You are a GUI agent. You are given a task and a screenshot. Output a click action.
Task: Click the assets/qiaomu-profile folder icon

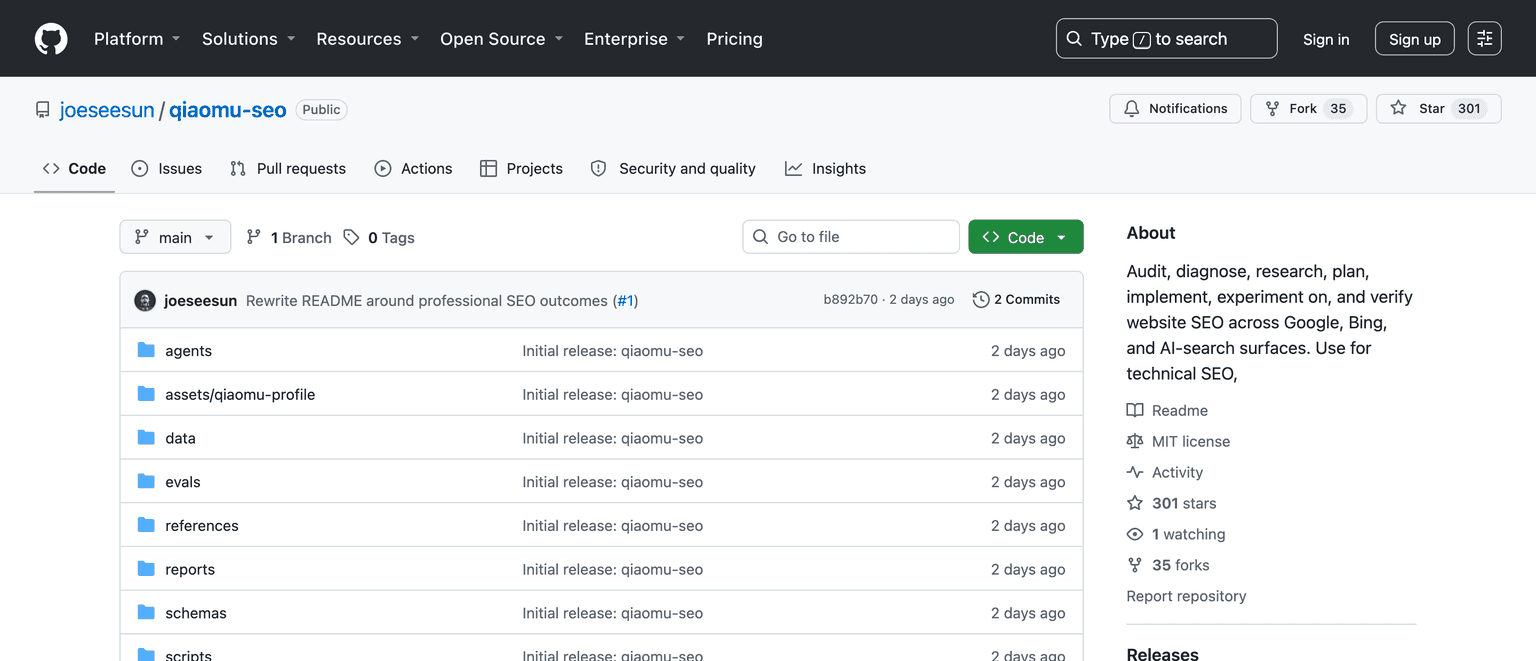146,394
